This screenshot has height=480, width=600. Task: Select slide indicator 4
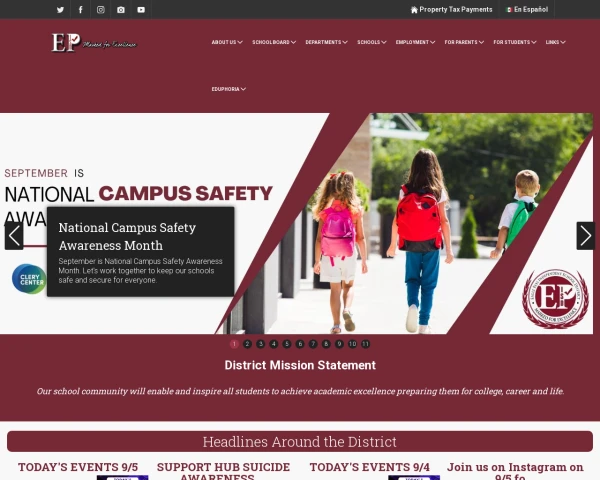click(274, 344)
